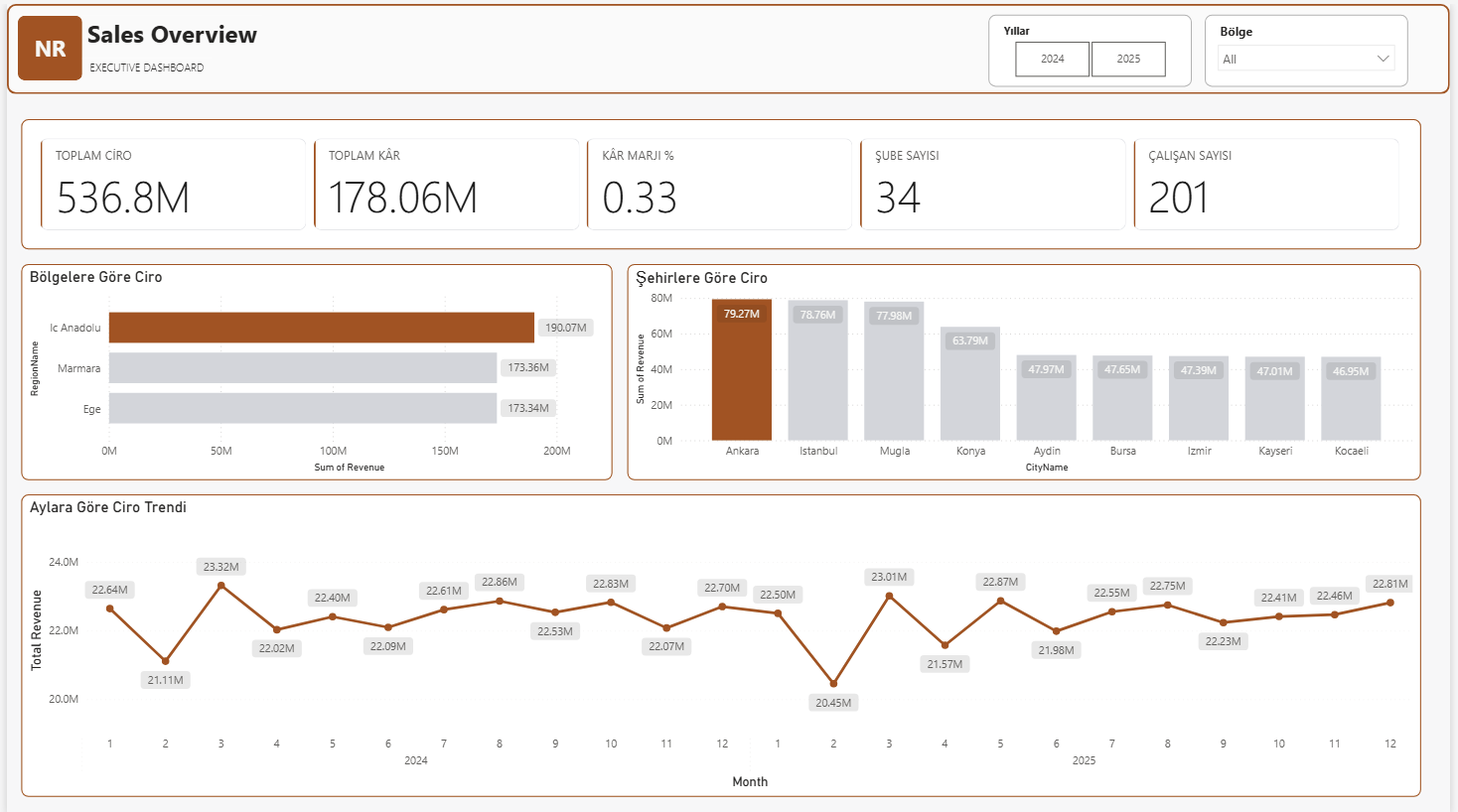Click the 20.45M lowest data label

pyautogui.click(x=833, y=703)
